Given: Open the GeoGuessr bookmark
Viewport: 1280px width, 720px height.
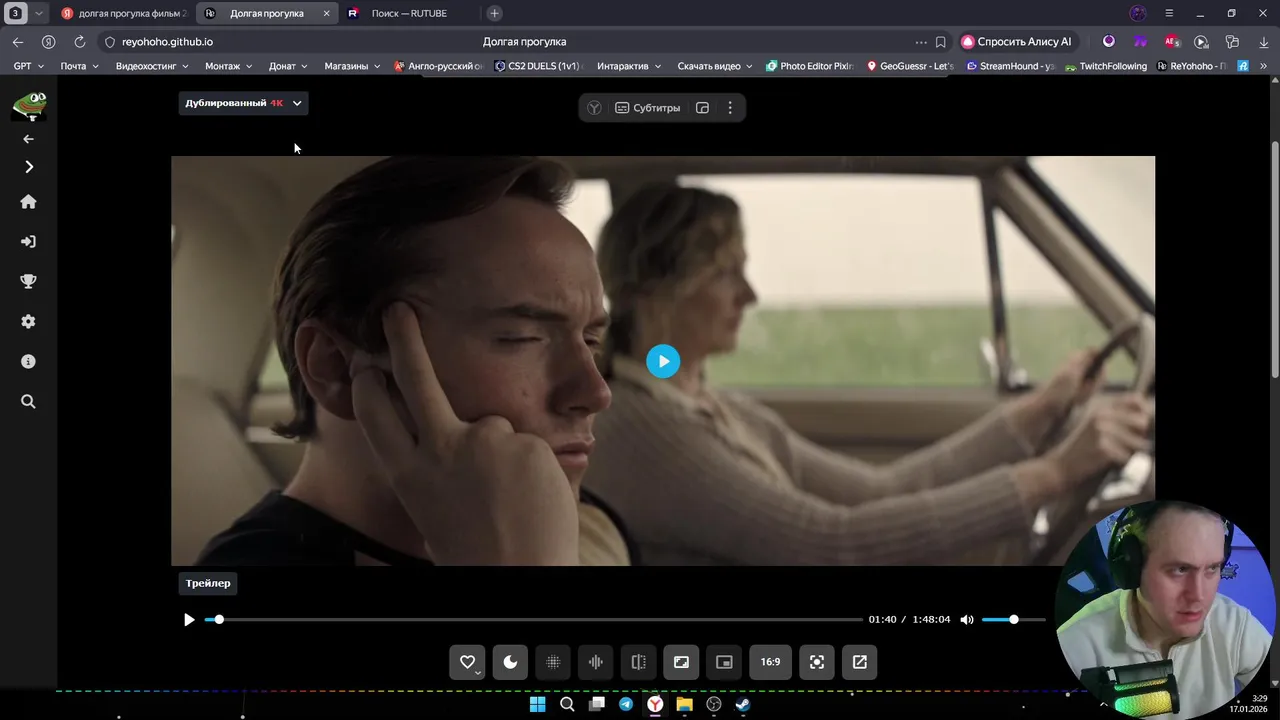Looking at the screenshot, I should tap(910, 66).
